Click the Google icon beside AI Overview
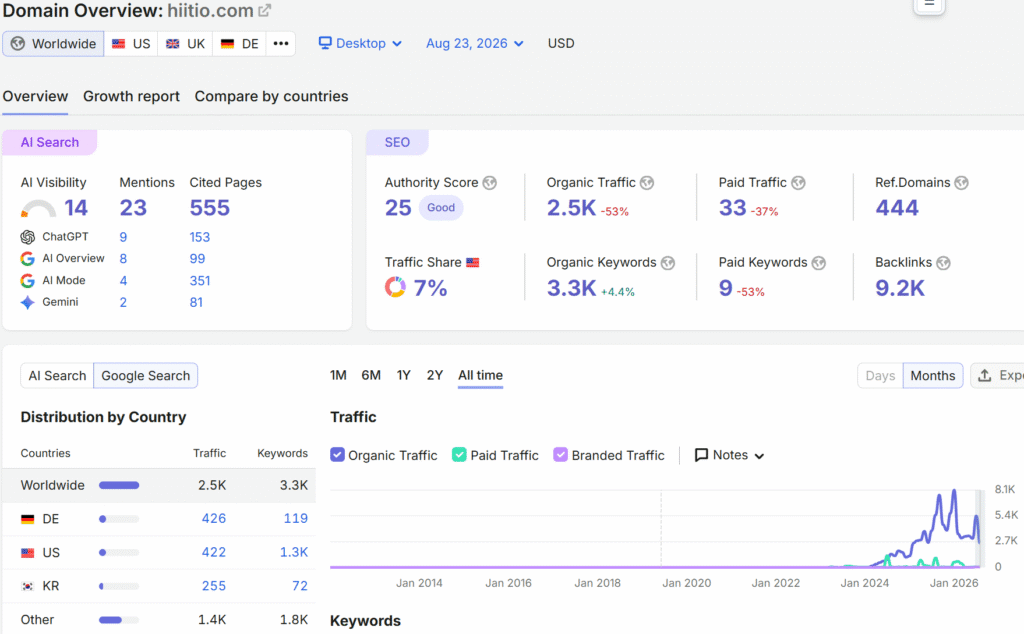Screen dimensions: 1024x634 27,259
